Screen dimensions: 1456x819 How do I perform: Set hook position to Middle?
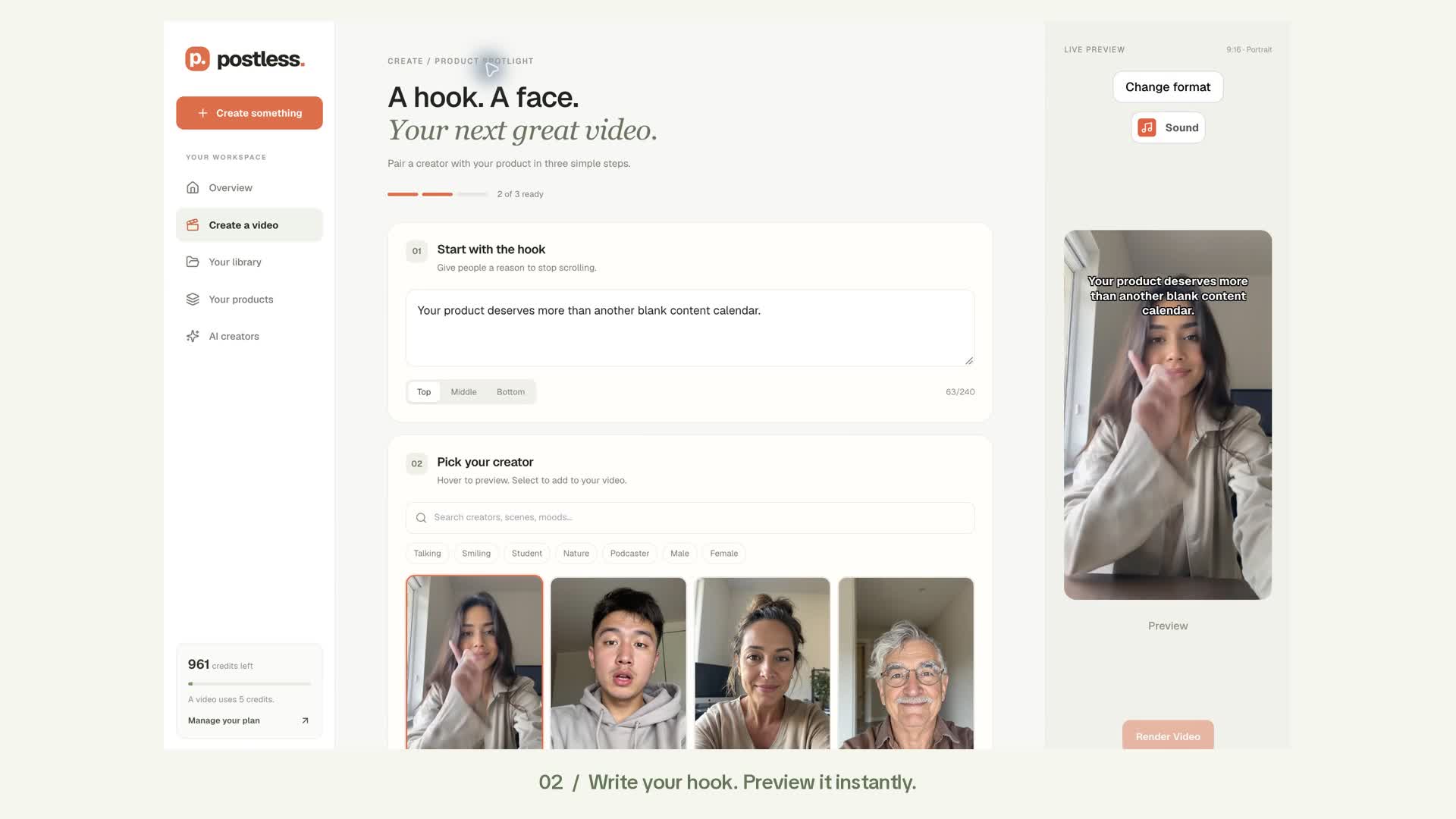tap(463, 392)
